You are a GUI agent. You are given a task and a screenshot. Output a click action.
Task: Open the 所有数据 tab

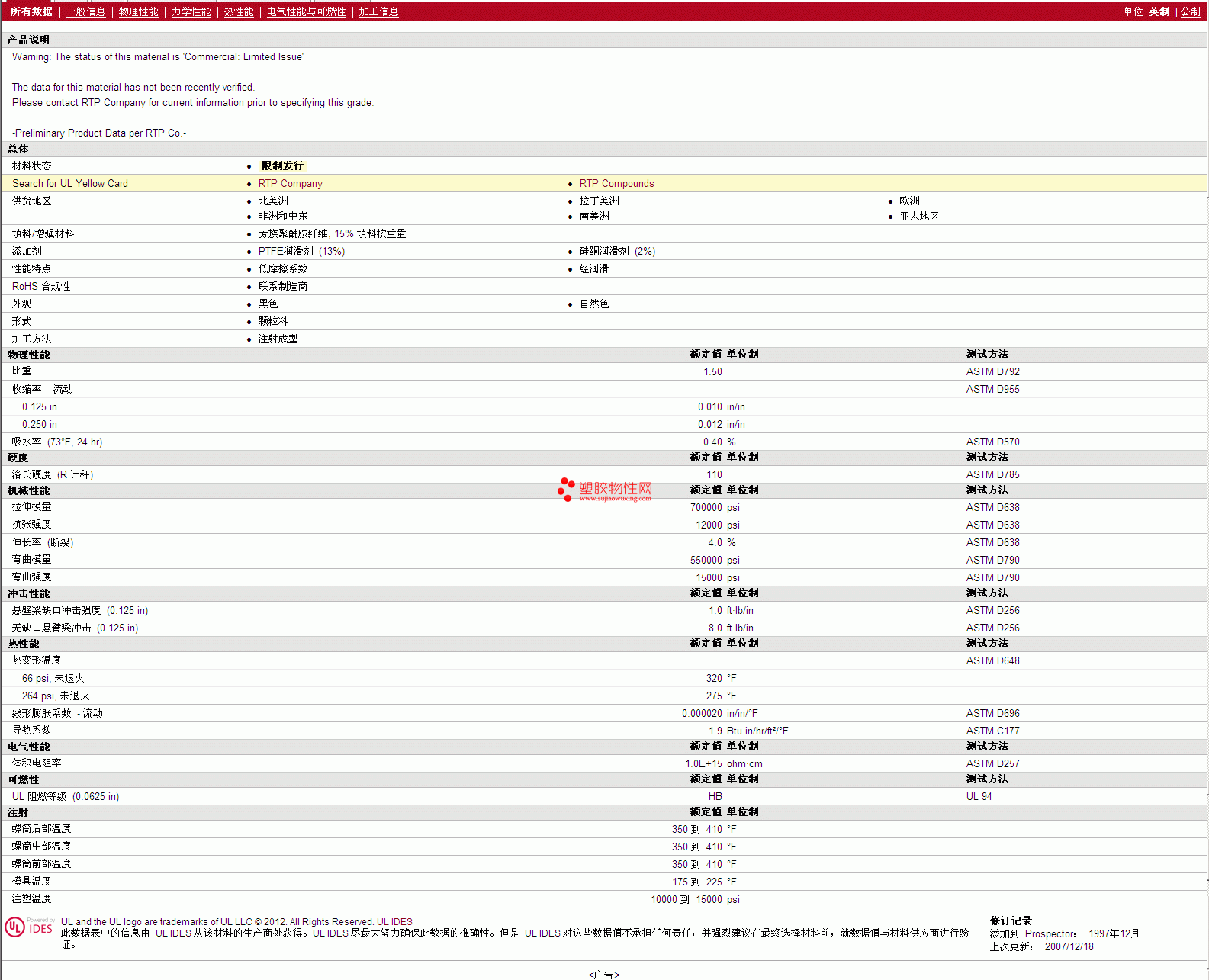coord(31,11)
